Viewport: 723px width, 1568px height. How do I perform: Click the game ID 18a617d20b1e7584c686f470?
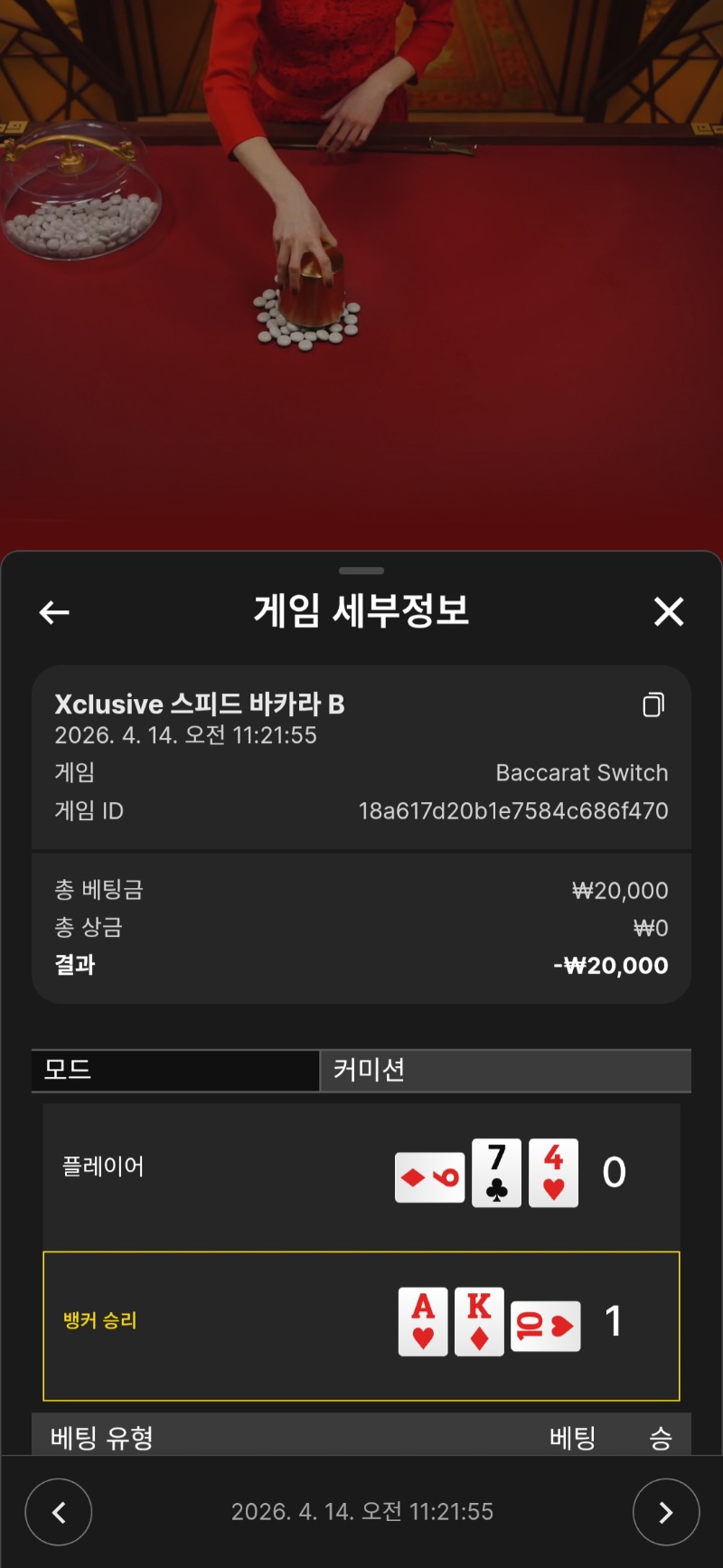513,811
